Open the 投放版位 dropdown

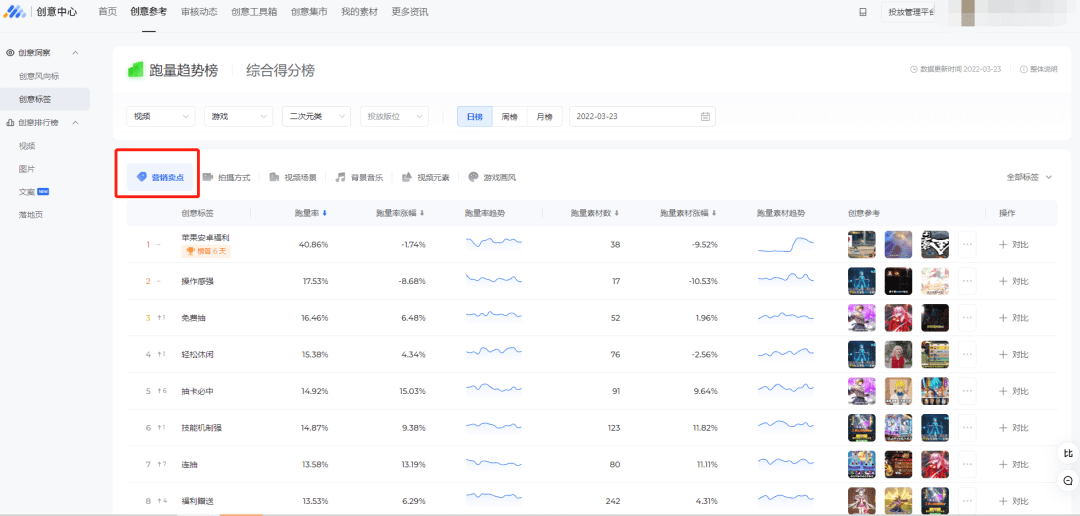tap(395, 116)
